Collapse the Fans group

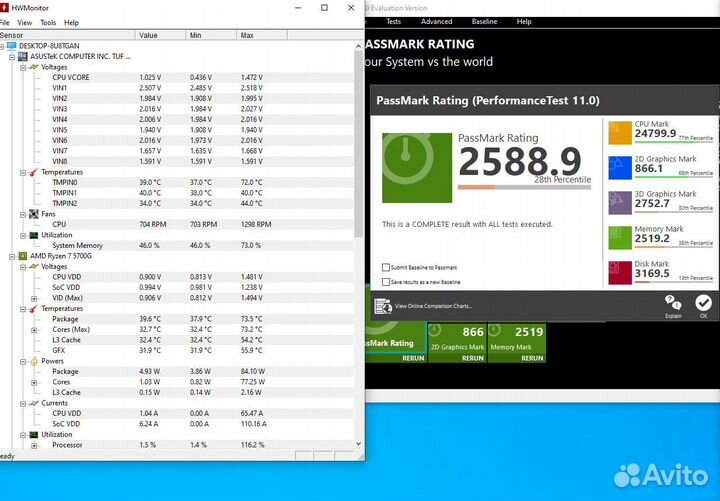pos(23,214)
